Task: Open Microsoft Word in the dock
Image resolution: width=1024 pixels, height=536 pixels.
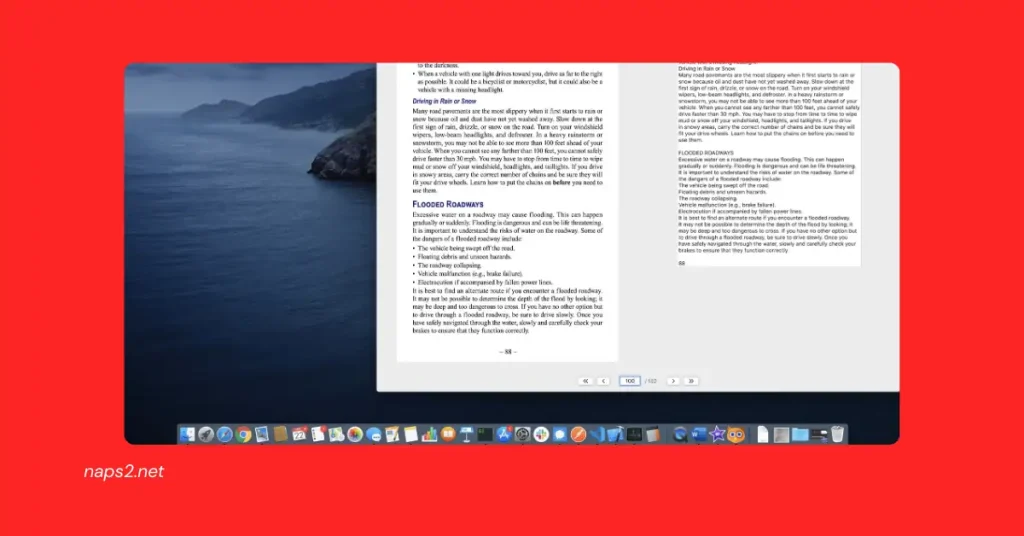Action: [x=698, y=434]
